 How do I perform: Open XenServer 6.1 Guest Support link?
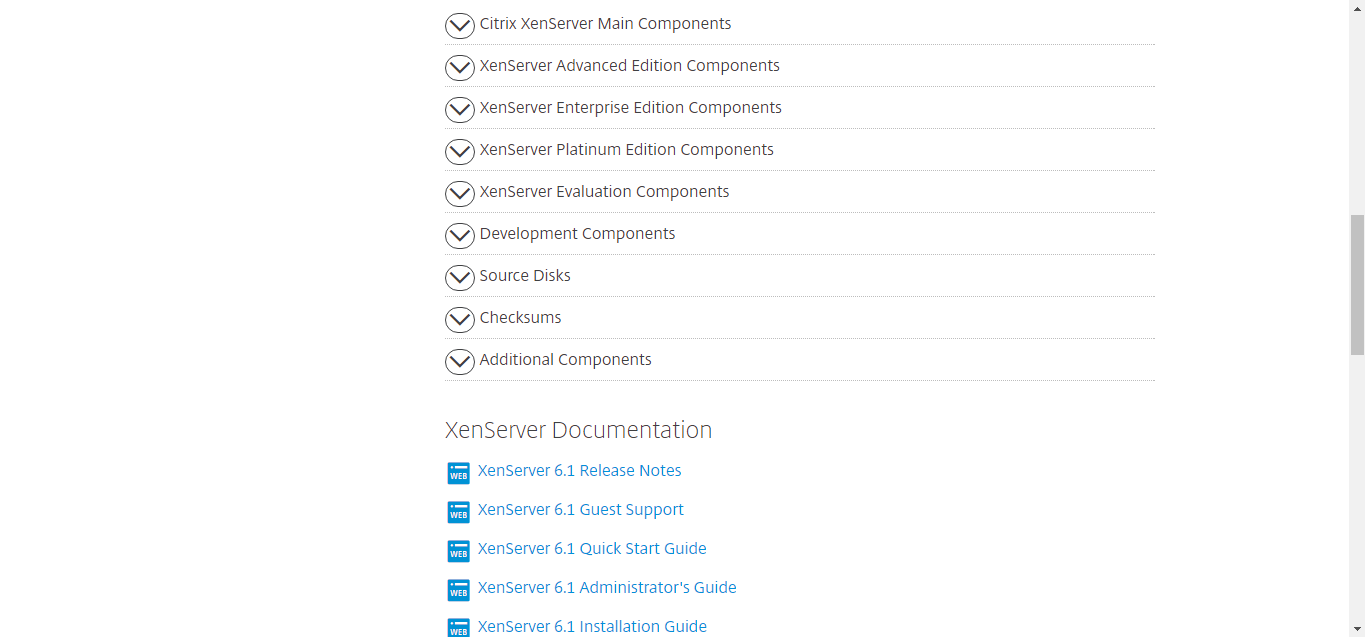point(581,510)
